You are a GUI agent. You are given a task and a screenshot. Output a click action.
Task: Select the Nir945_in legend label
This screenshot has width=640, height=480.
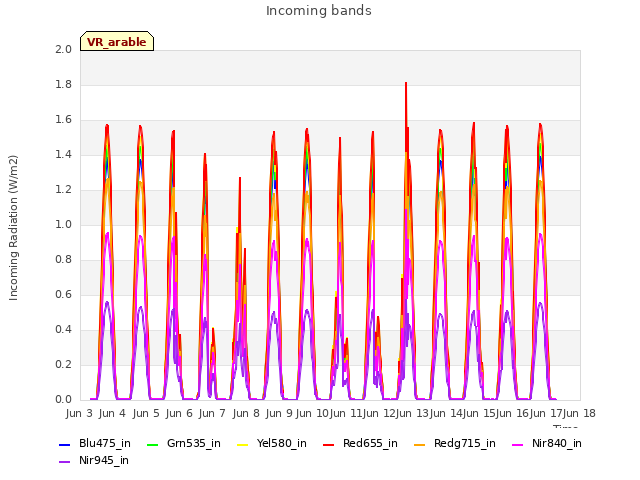[104, 461]
